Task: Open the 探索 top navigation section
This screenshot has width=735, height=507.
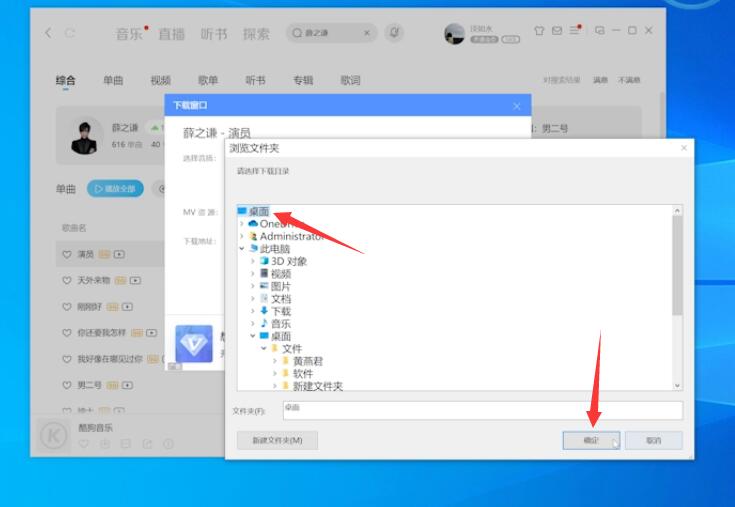Action: [256, 34]
